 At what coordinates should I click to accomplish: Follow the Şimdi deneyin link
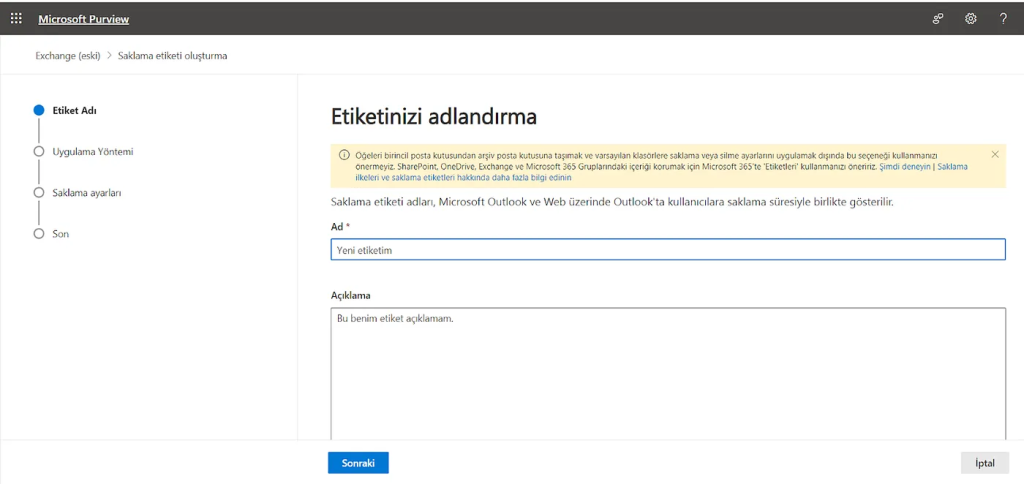click(x=904, y=167)
